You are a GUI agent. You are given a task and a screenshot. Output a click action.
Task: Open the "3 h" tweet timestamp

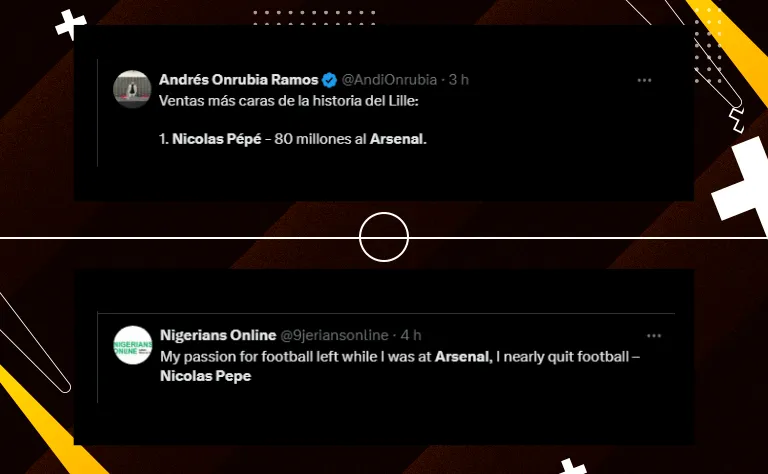coord(459,80)
